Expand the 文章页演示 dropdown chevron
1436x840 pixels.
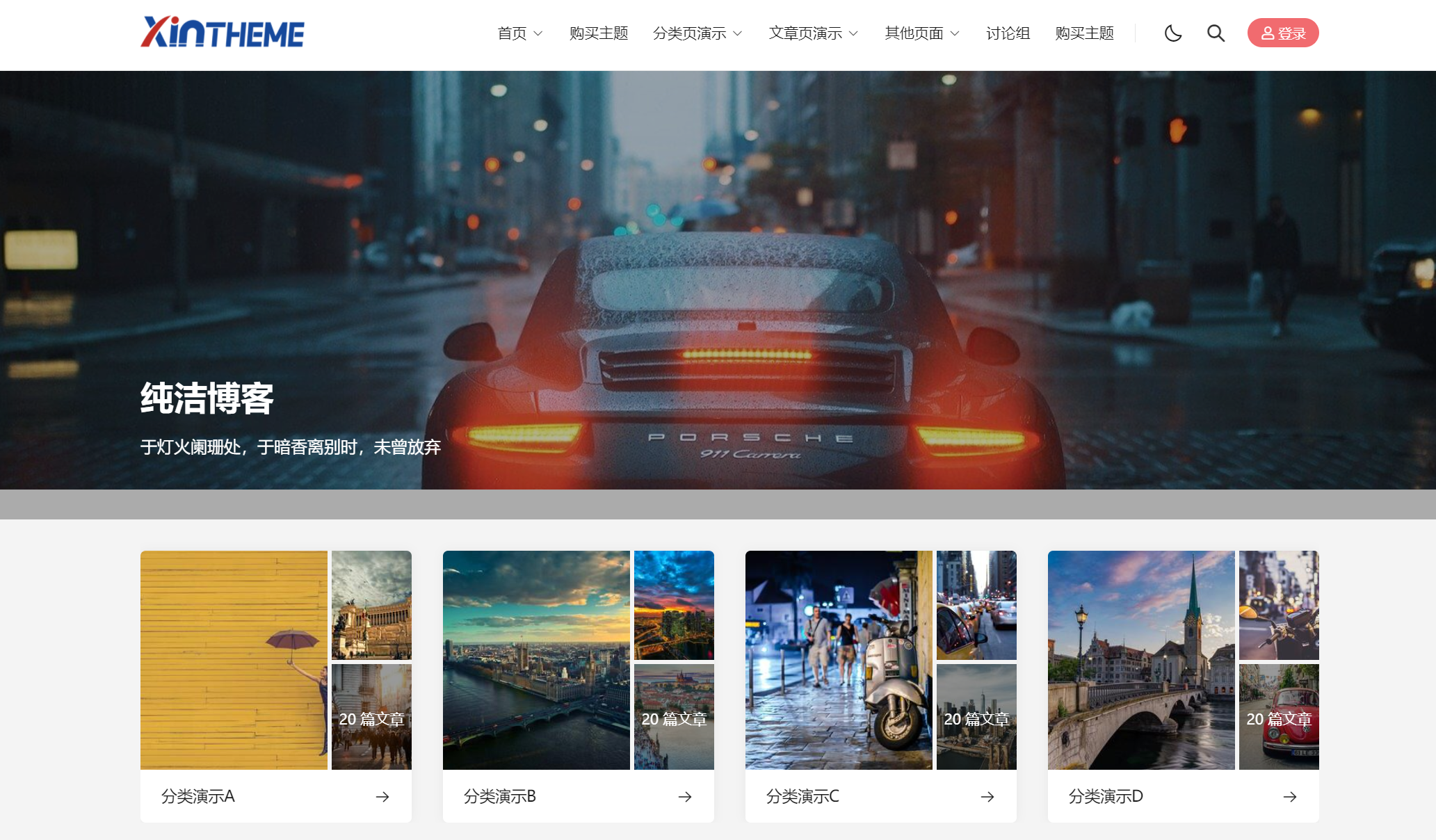[854, 34]
